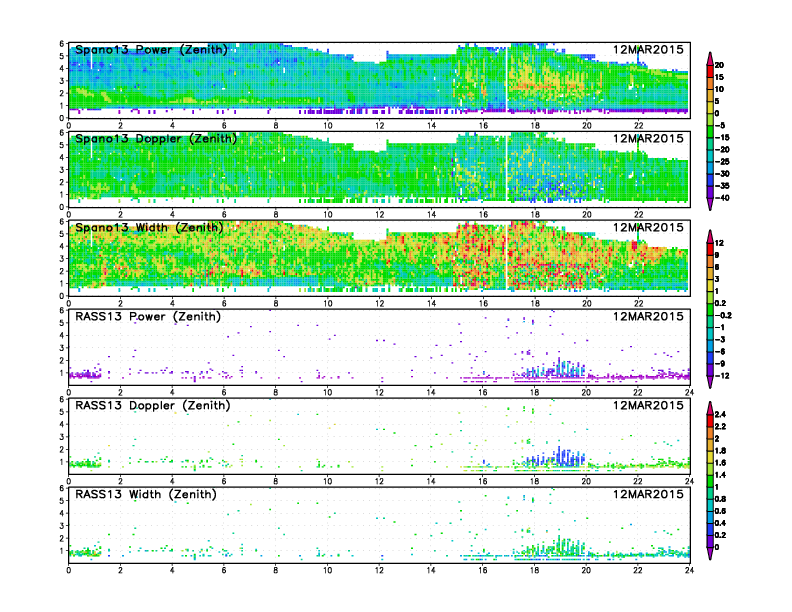Screen dimensions: 792x612
Task: Click the '-3' label on middle colorbar
Action: 720,340
